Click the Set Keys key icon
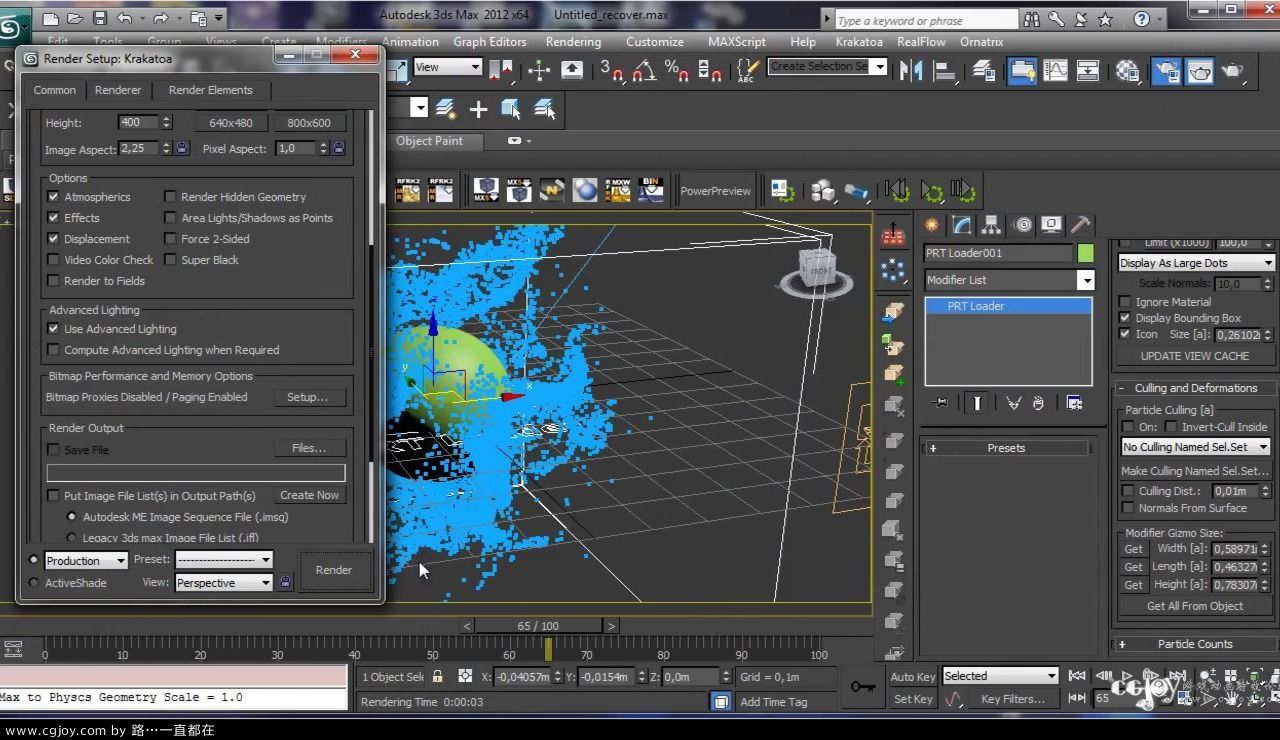Screen dimensions: 1280x740 pos(863,687)
